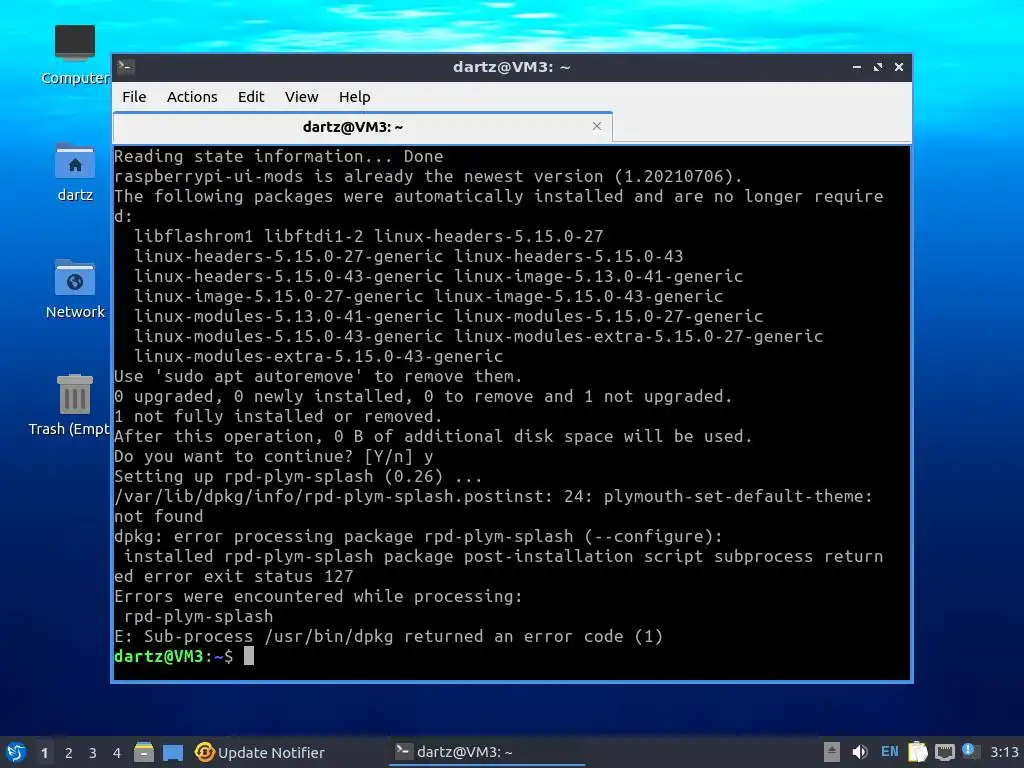Click the removable media eject tray icon

click(831, 752)
